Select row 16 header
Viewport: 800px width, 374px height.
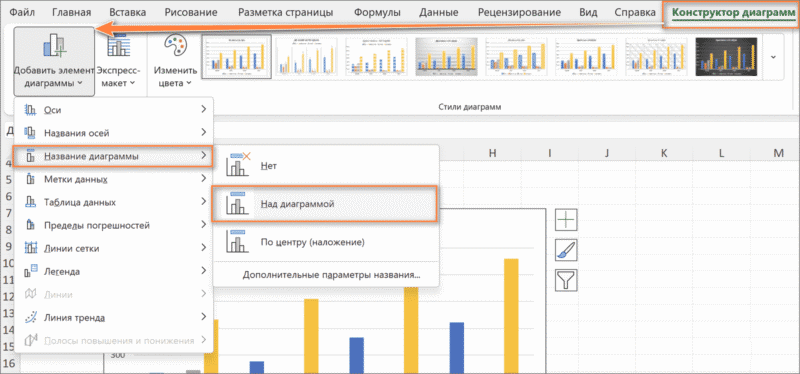(9, 364)
